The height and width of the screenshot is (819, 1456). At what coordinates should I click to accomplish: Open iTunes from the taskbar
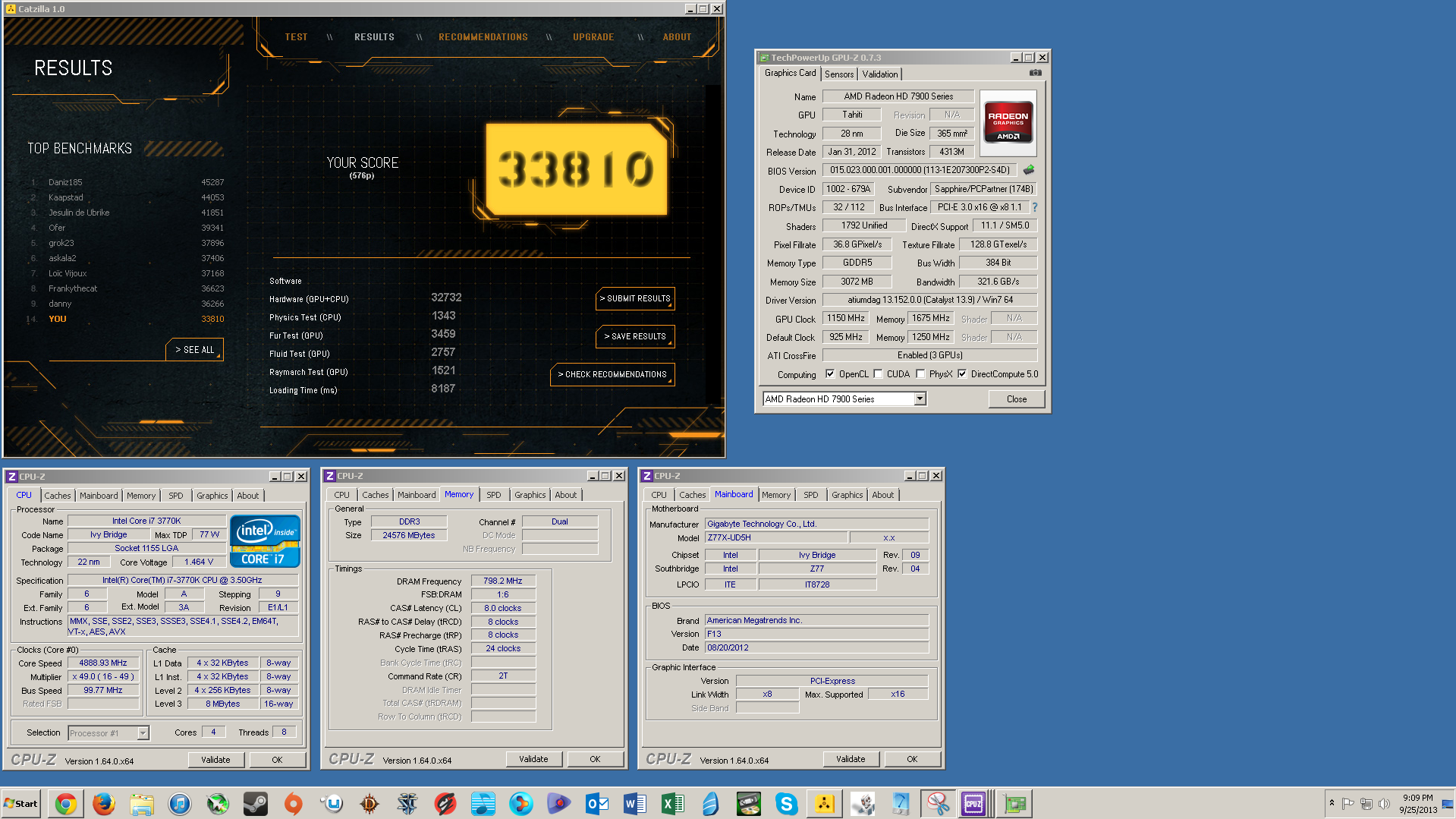coord(180,804)
